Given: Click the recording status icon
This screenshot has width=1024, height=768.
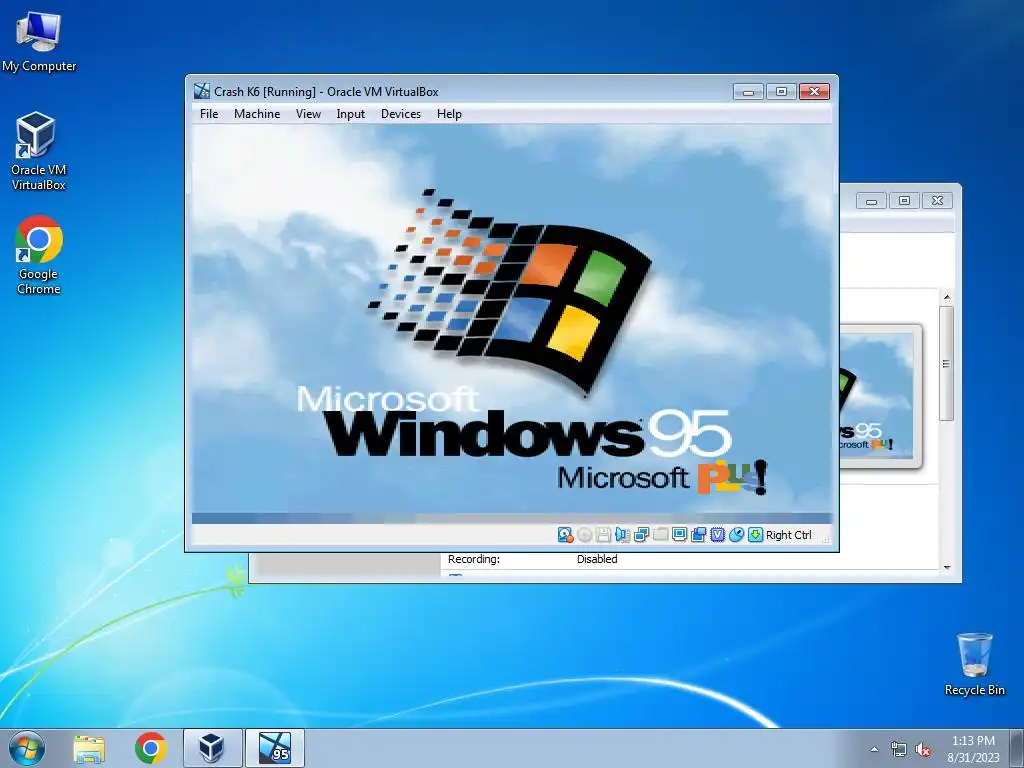Looking at the screenshot, I should (x=698, y=535).
